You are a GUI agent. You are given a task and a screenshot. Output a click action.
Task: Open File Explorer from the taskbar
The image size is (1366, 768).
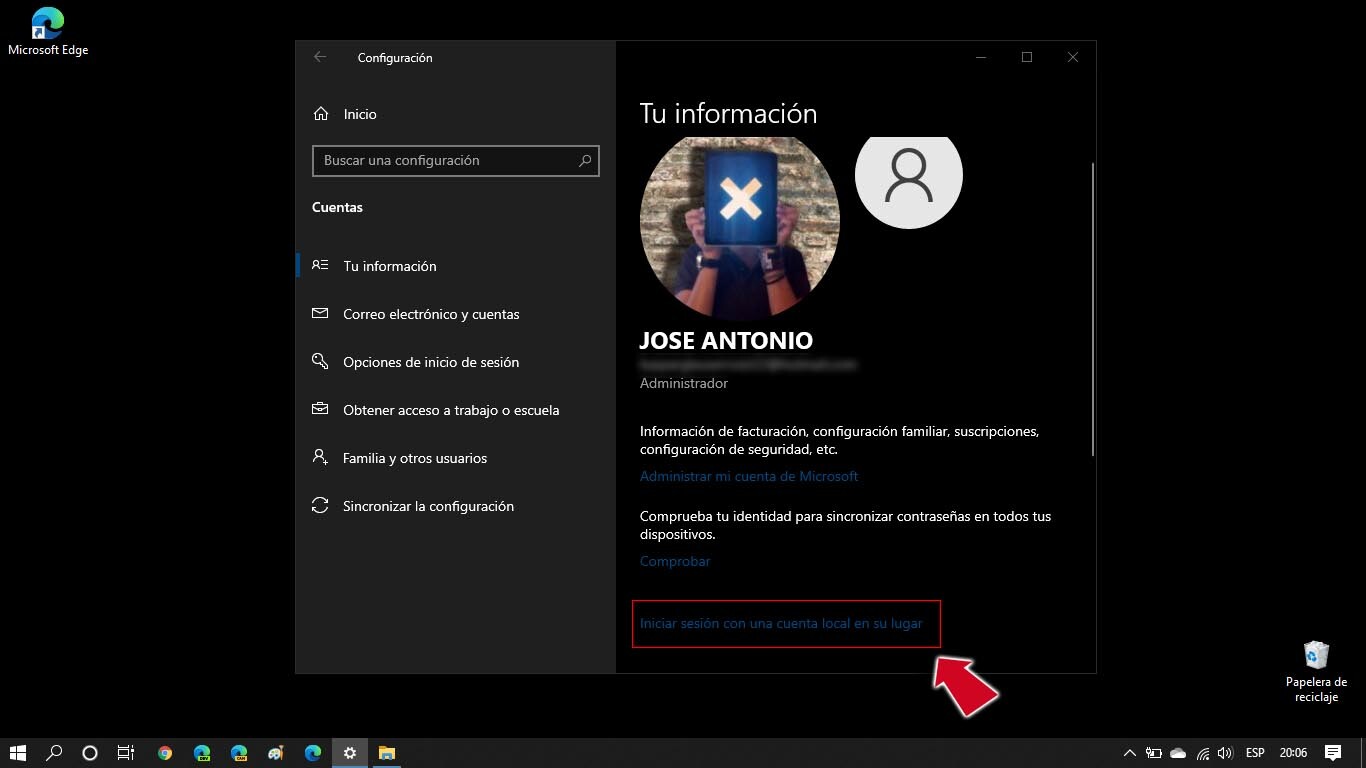(x=386, y=753)
